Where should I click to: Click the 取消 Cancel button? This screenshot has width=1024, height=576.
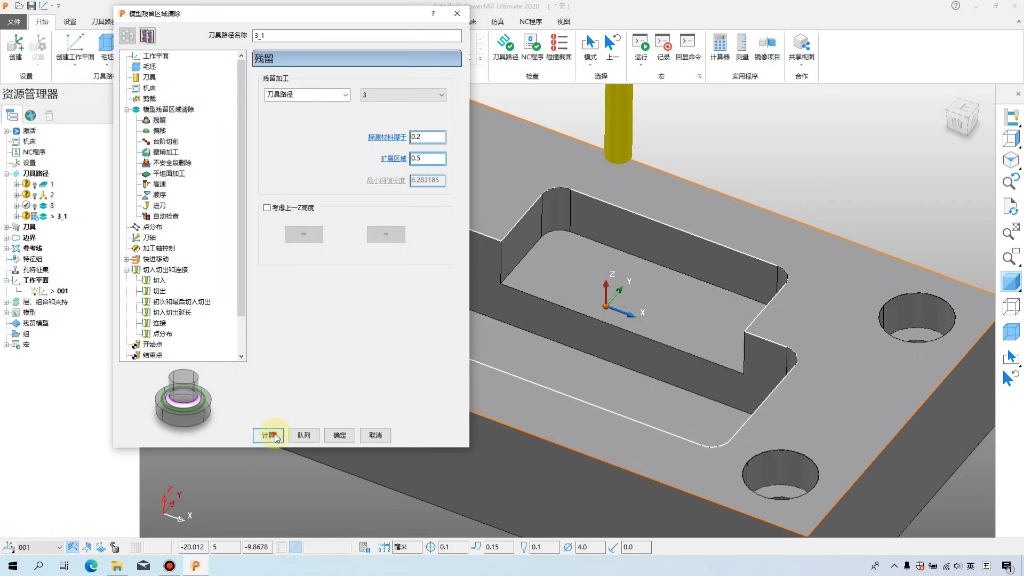coord(376,435)
